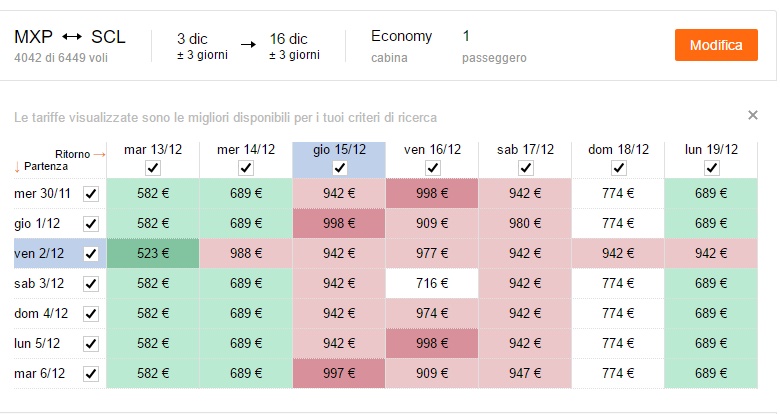Uncheck the mar 13/12 return checkbox
780x414 pixels.
[153, 168]
